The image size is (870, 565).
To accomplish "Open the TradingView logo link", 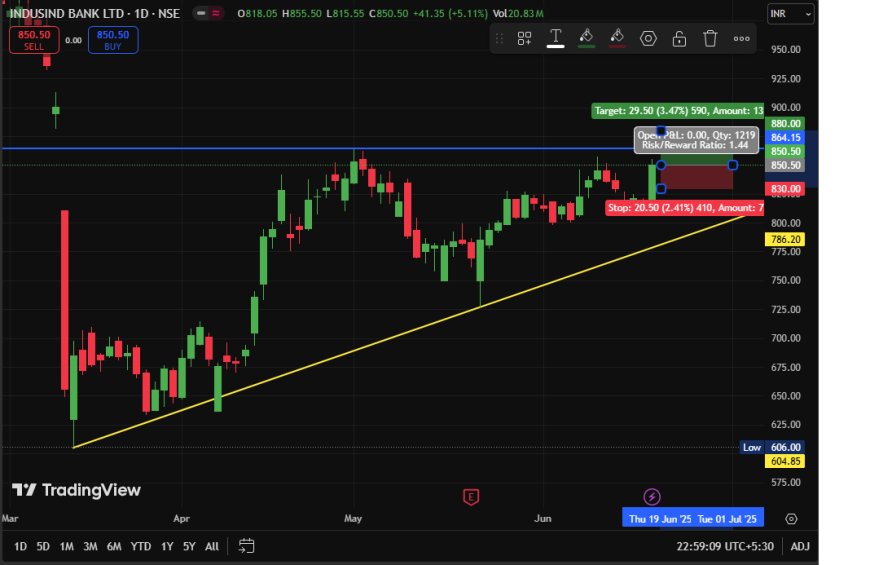I will [x=77, y=490].
